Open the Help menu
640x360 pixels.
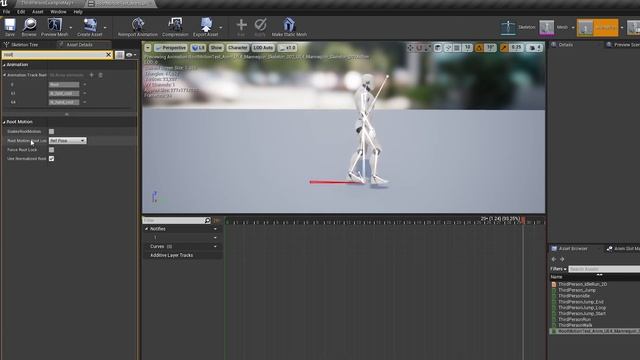(78, 12)
